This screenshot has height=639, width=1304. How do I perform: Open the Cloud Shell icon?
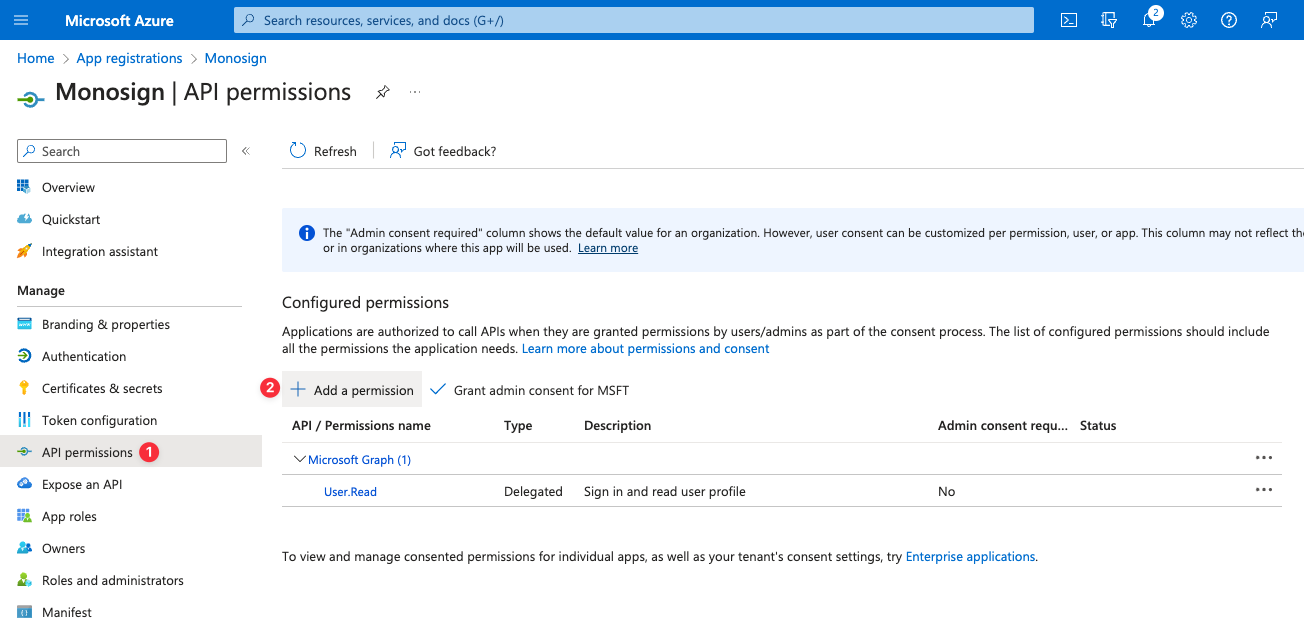pos(1069,20)
